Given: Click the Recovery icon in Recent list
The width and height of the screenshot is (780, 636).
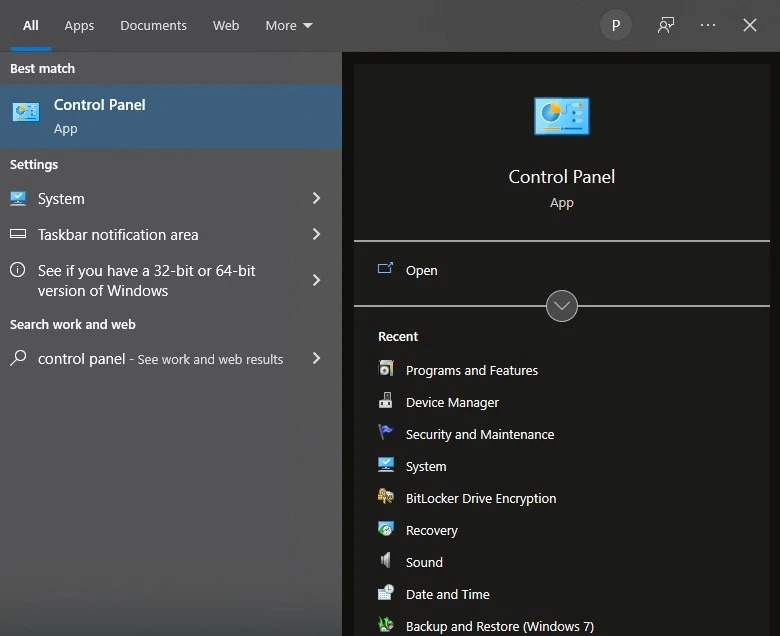Looking at the screenshot, I should [386, 530].
